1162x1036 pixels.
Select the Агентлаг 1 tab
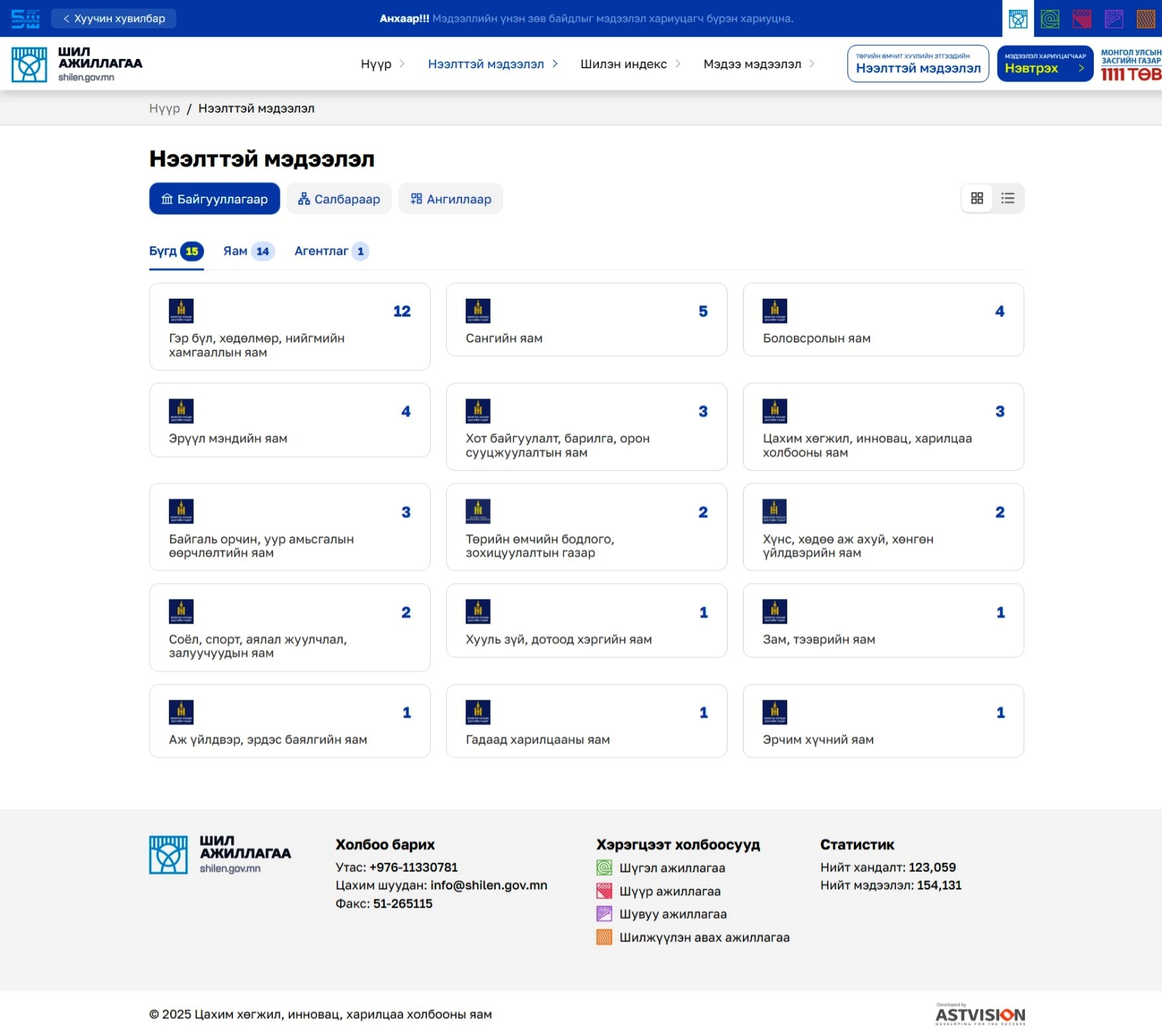coord(330,252)
